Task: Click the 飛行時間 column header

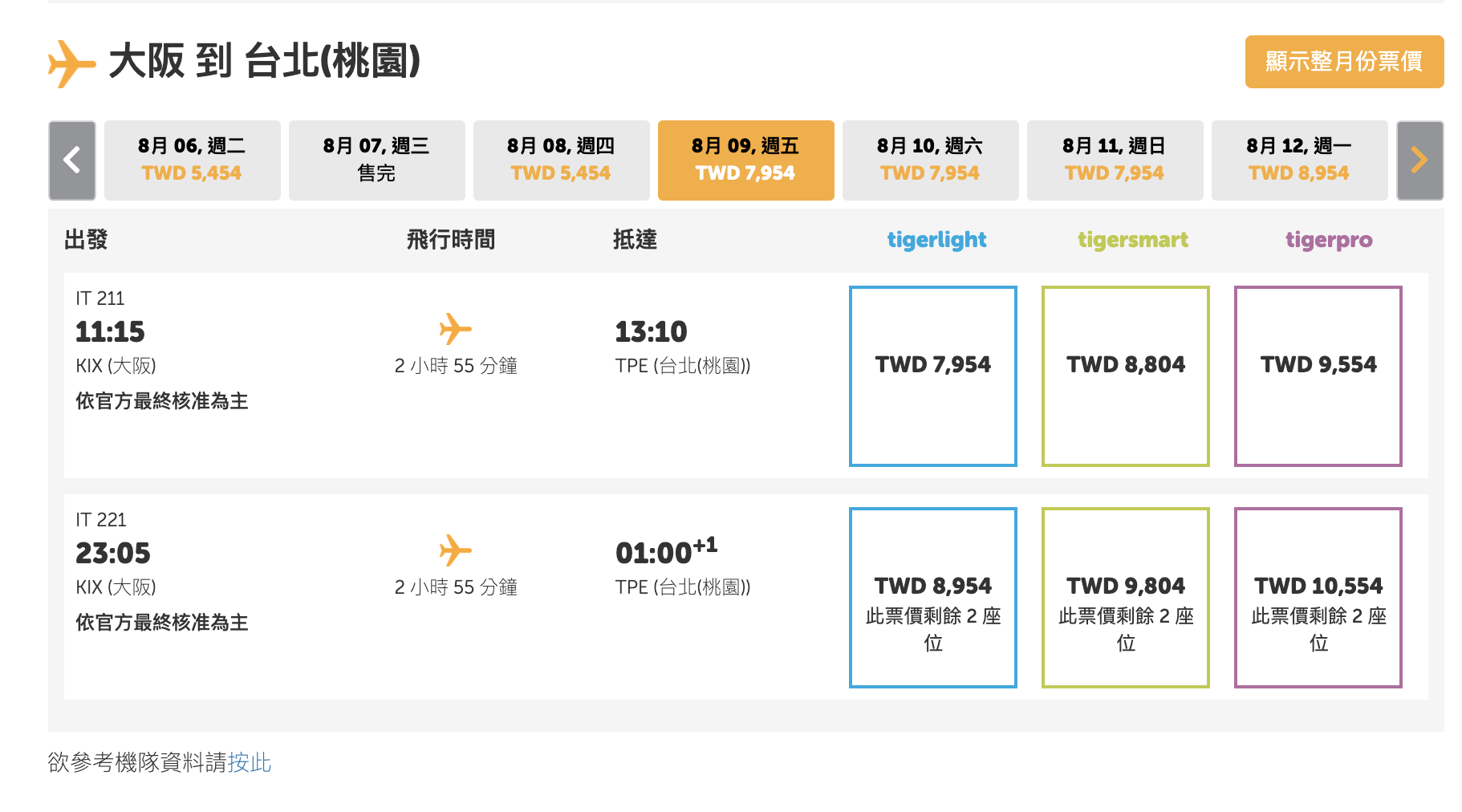Action: [451, 239]
